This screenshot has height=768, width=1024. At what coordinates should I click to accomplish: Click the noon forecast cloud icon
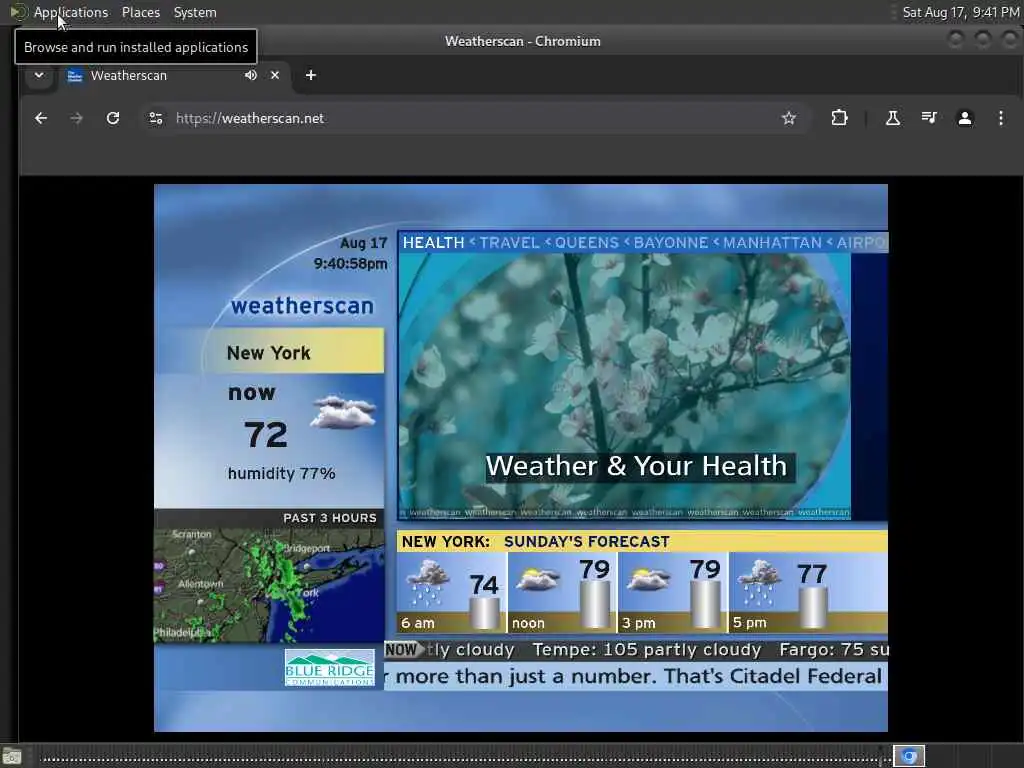tap(538, 579)
